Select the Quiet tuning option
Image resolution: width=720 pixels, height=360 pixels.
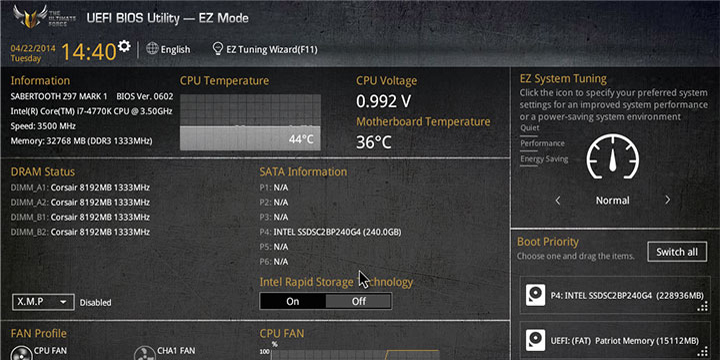[x=529, y=128]
